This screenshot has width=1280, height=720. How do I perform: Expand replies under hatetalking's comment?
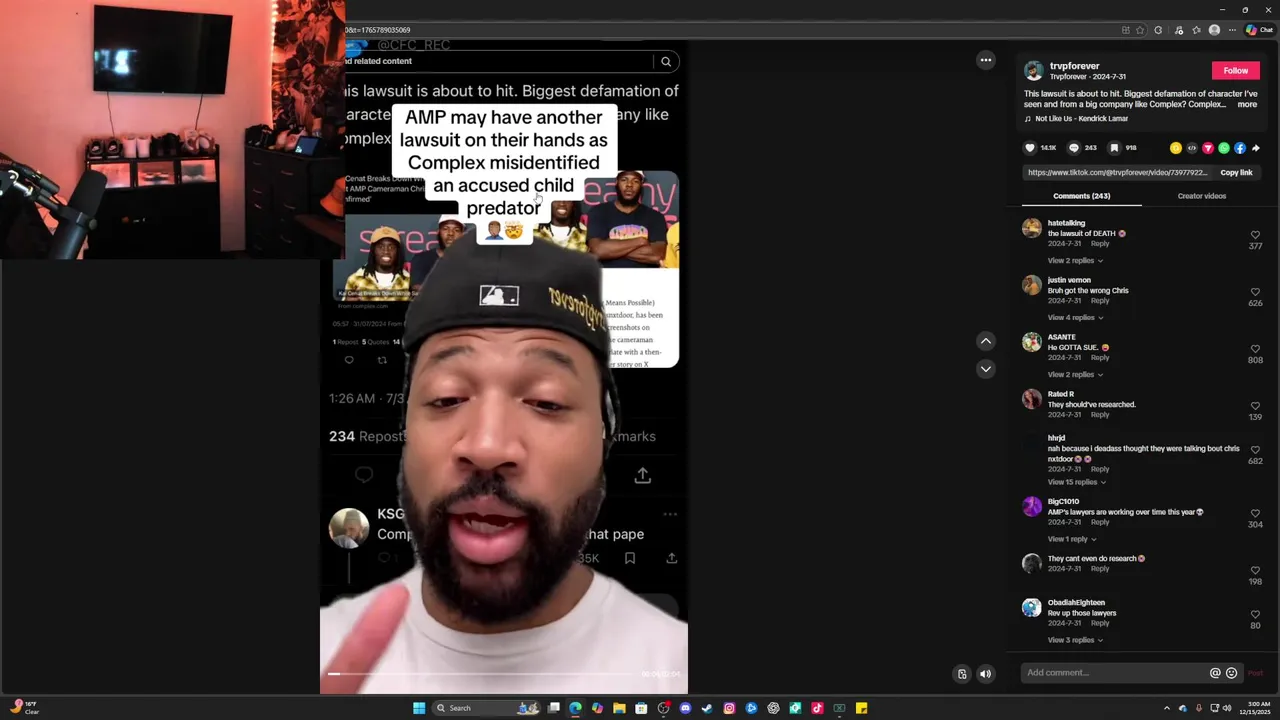click(1075, 261)
